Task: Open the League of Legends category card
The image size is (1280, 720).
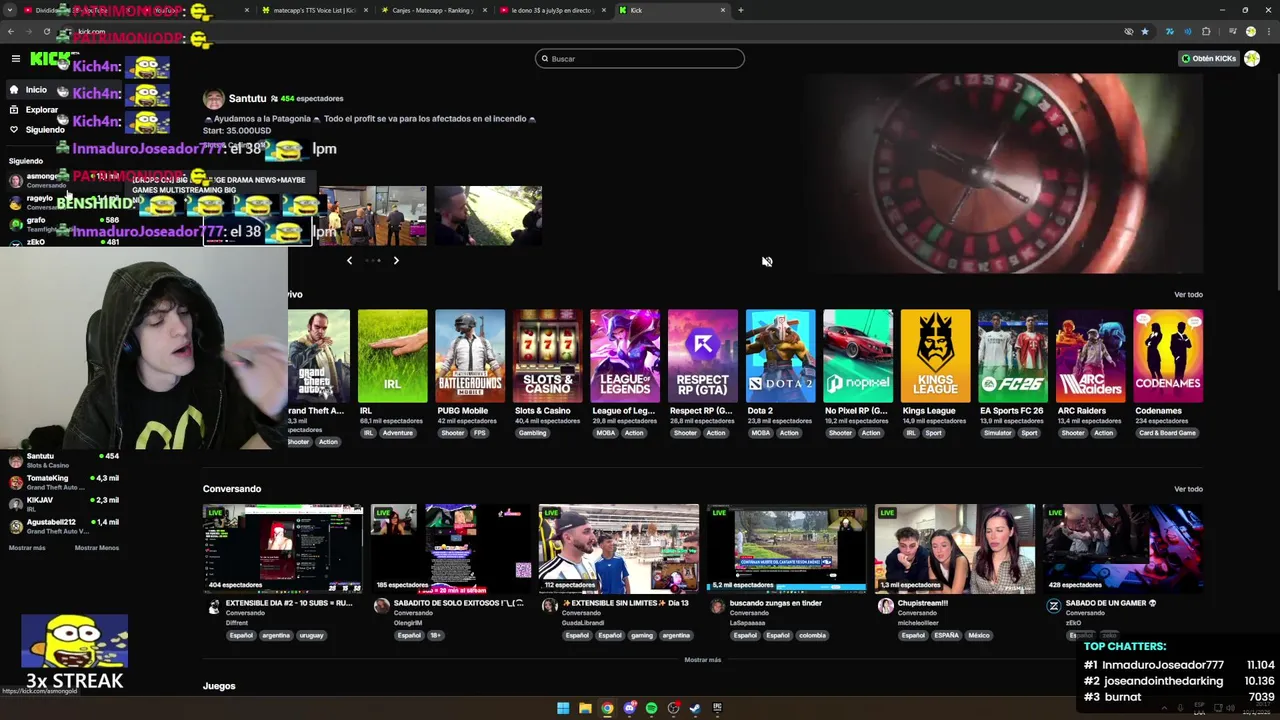Action: 625,356
